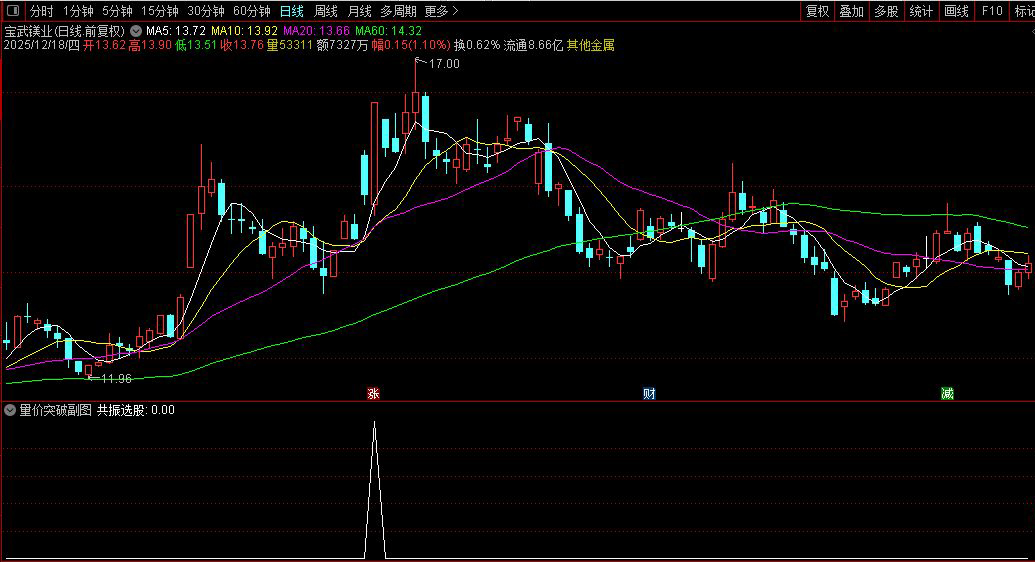Click the 复权 button
The height and width of the screenshot is (562, 1035).
pos(817,11)
